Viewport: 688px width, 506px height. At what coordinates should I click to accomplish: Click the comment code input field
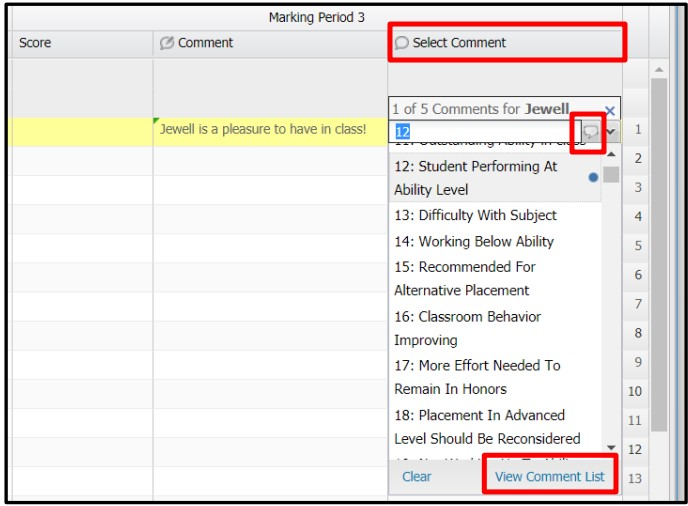(x=484, y=131)
